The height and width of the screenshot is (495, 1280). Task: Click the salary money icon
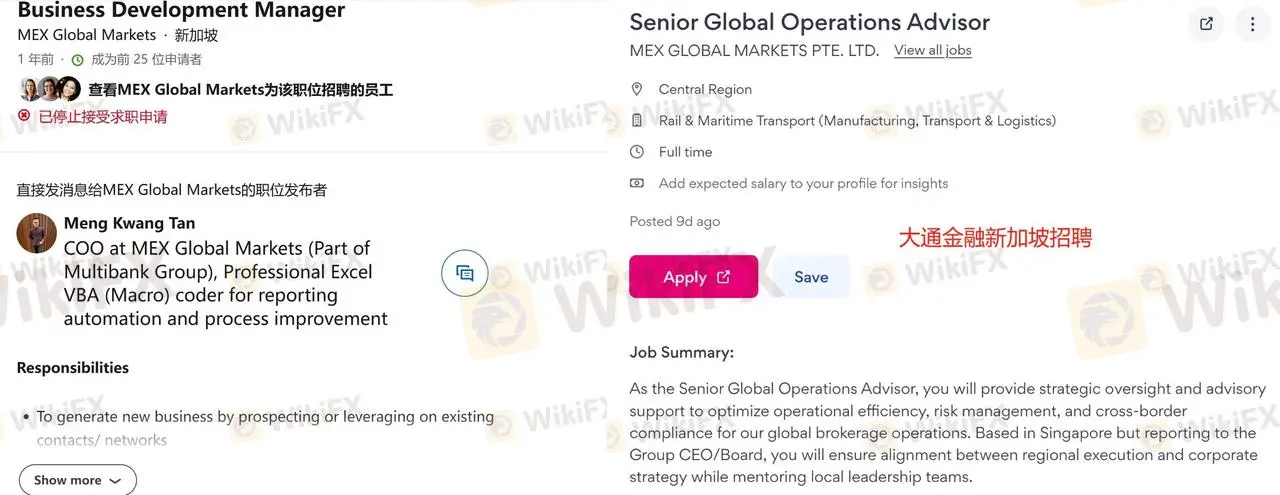(x=637, y=183)
